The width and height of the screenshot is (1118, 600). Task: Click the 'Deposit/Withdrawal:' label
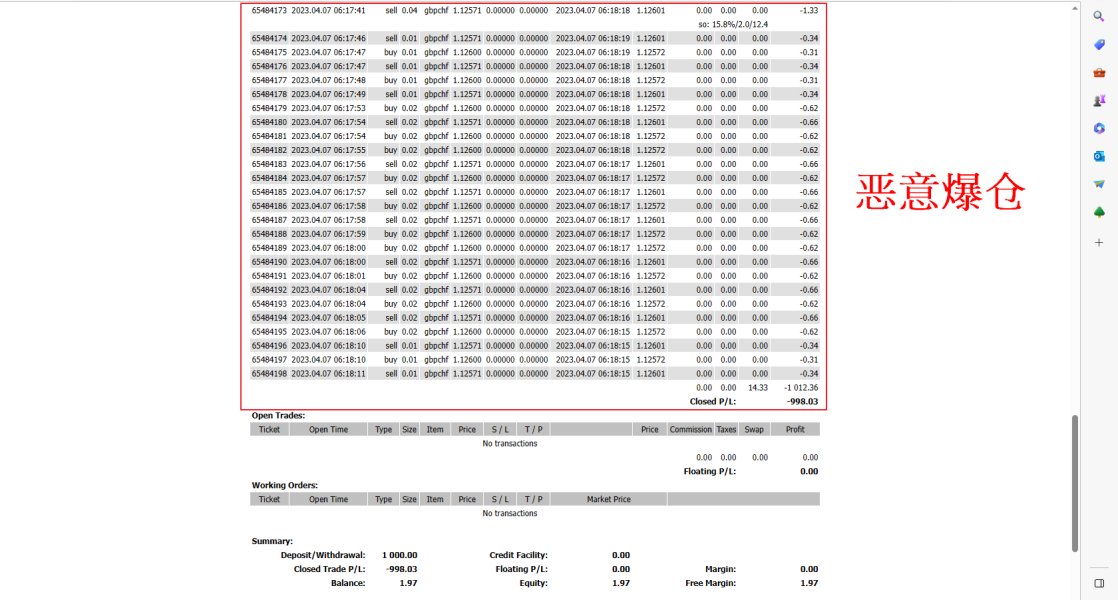point(322,555)
